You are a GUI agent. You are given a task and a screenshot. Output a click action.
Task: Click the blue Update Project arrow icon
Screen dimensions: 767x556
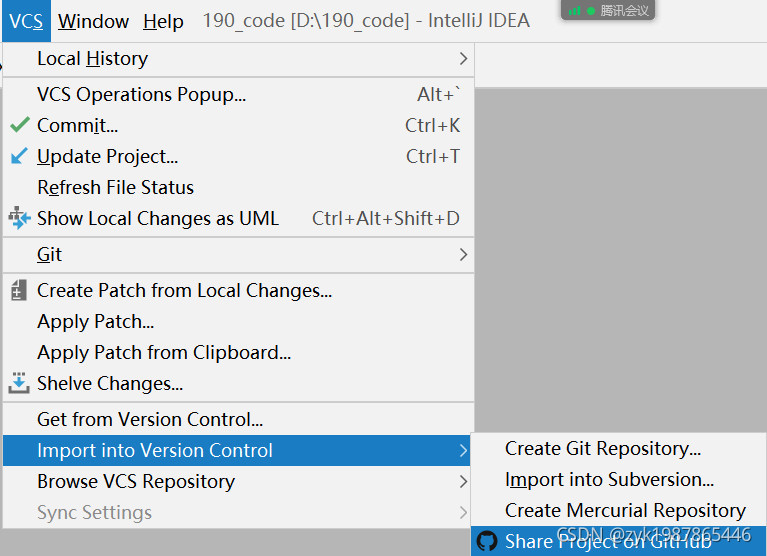[x=19, y=156]
